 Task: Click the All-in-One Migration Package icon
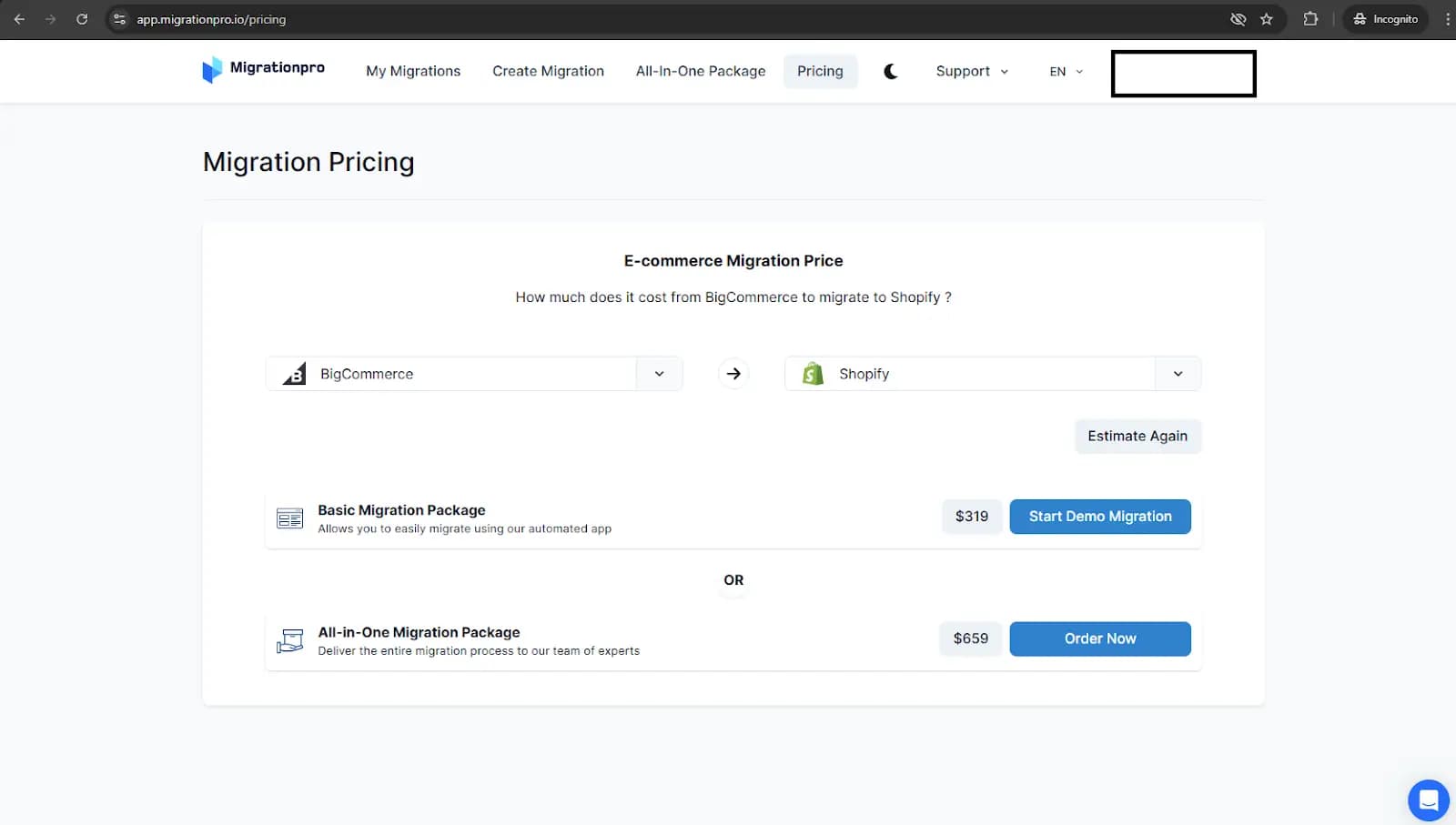pyautogui.click(x=289, y=640)
